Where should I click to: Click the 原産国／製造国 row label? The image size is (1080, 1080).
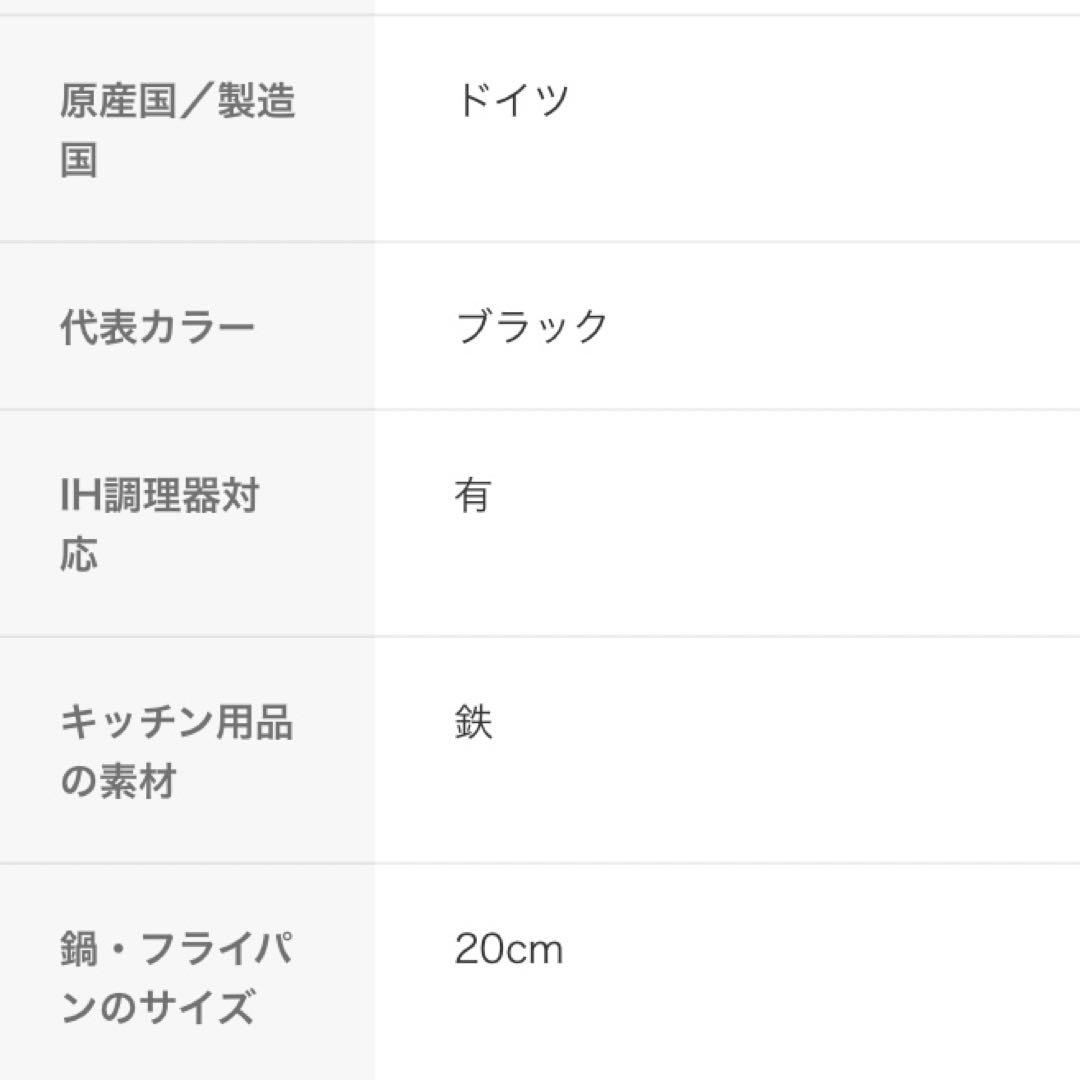coord(177,130)
